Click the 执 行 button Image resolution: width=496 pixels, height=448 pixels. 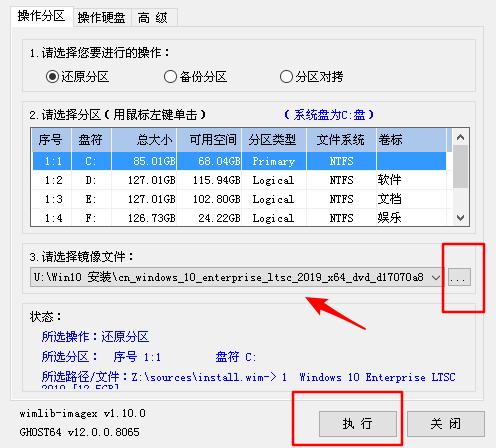(358, 424)
